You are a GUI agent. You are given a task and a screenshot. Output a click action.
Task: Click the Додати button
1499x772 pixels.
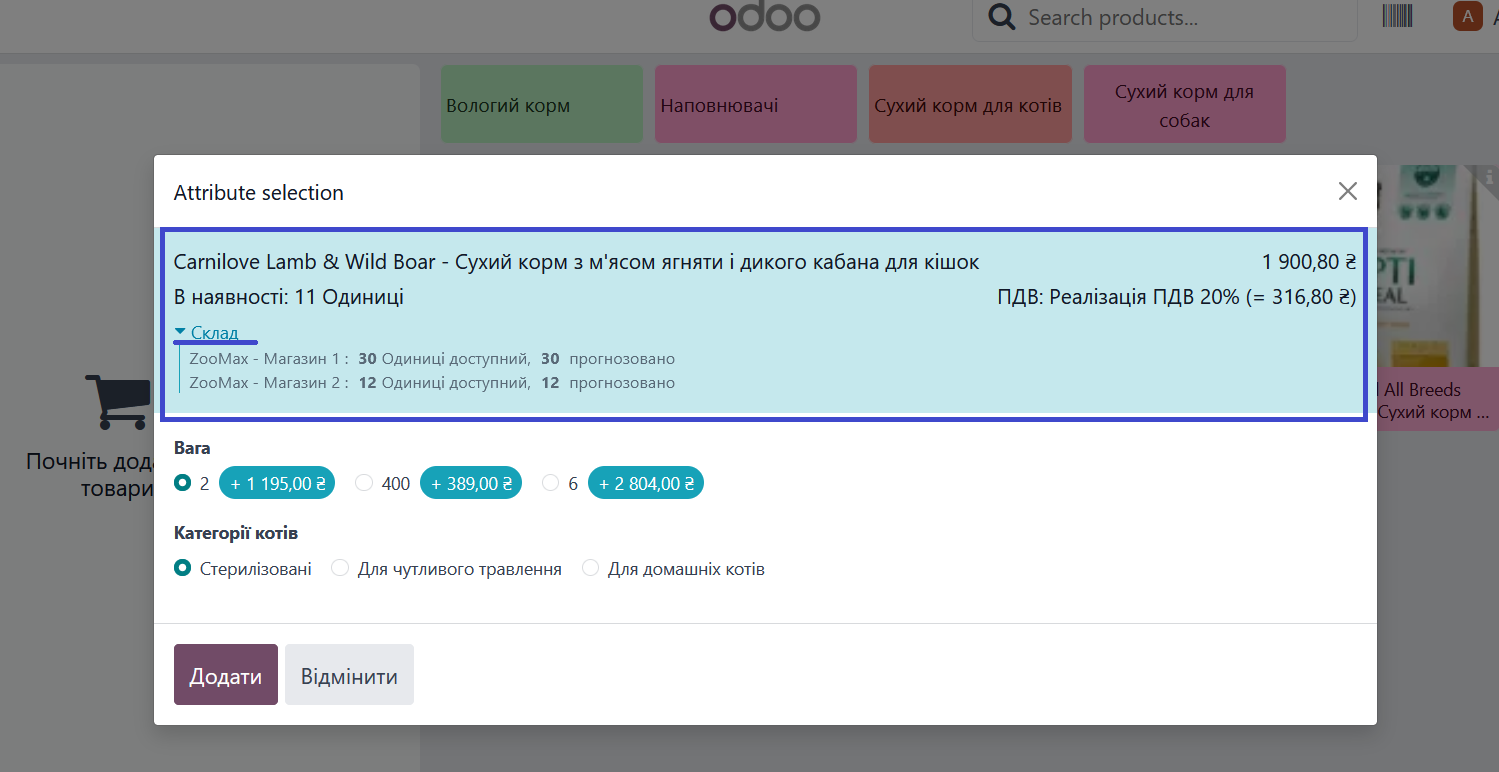click(225, 674)
